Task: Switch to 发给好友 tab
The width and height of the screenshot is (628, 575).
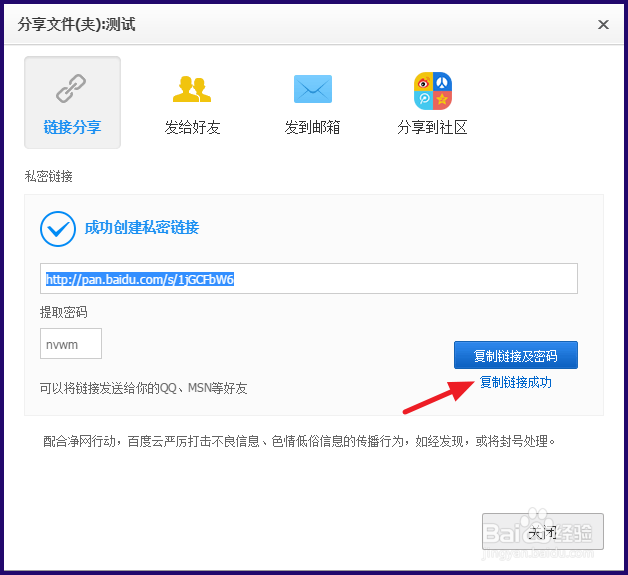Action: (x=192, y=127)
